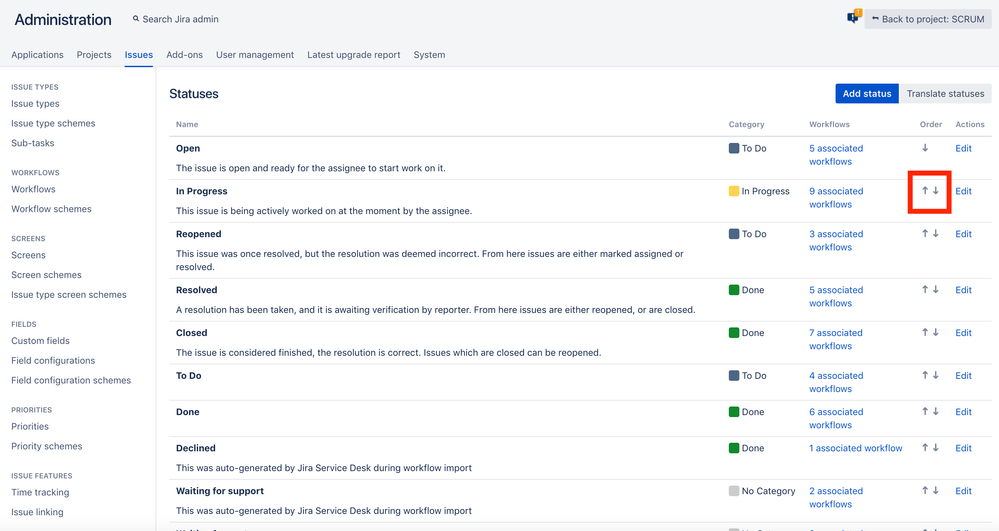The width and height of the screenshot is (999, 531).
Task: Move Done status up
Action: click(925, 412)
